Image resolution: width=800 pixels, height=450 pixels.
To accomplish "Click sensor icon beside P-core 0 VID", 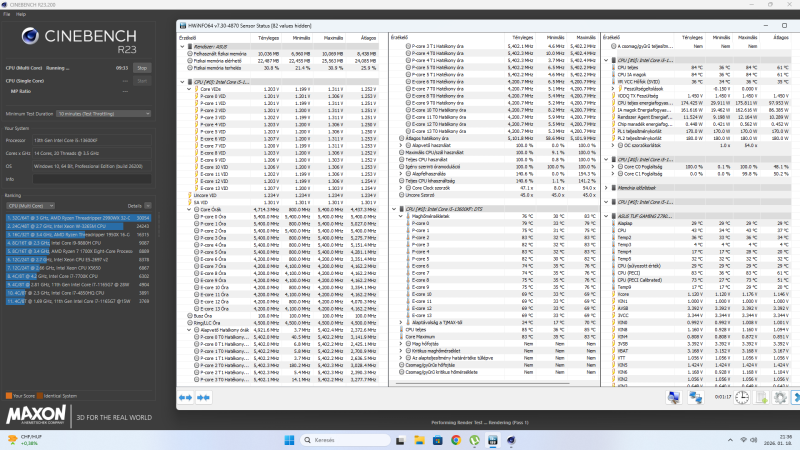I will tap(196, 96).
